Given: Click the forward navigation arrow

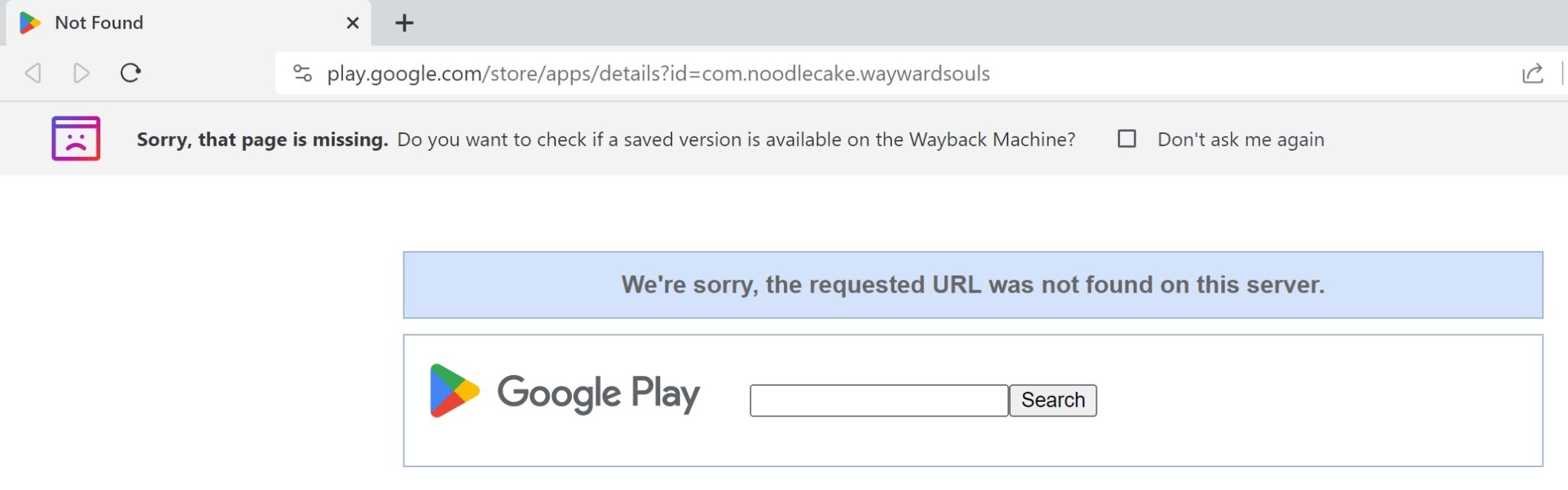Looking at the screenshot, I should pos(81,73).
